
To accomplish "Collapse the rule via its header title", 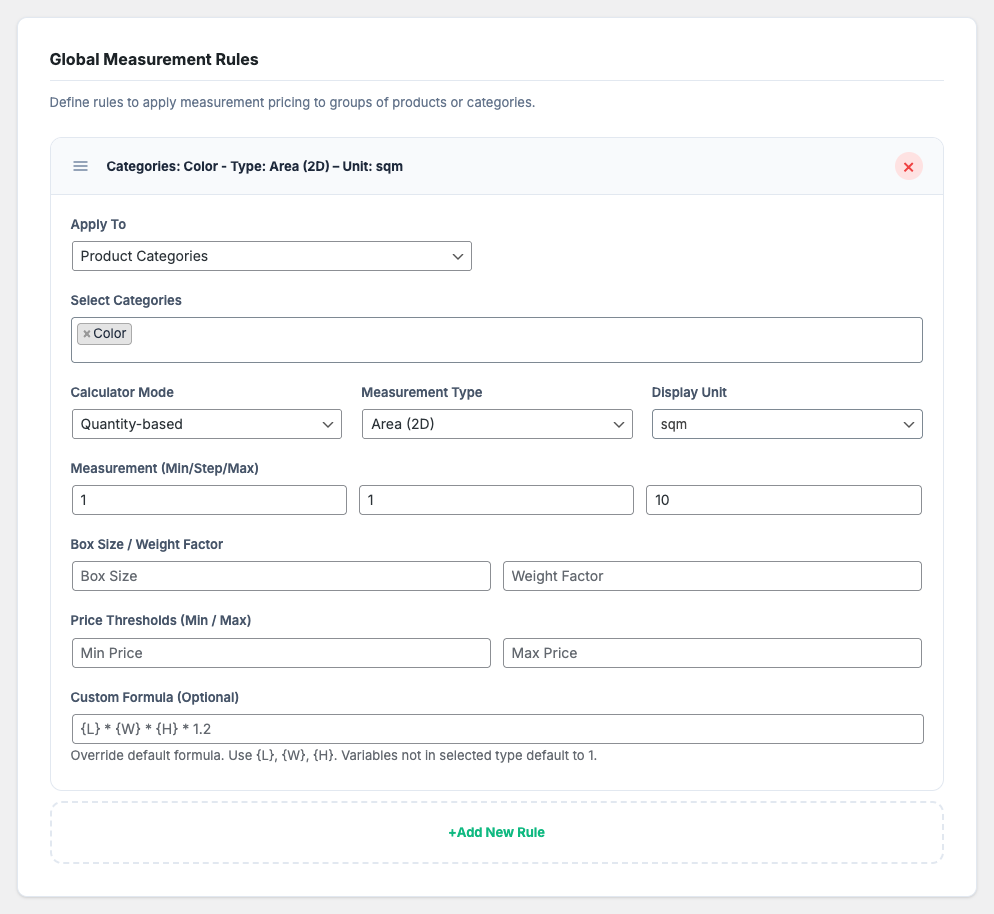I will click(x=255, y=166).
